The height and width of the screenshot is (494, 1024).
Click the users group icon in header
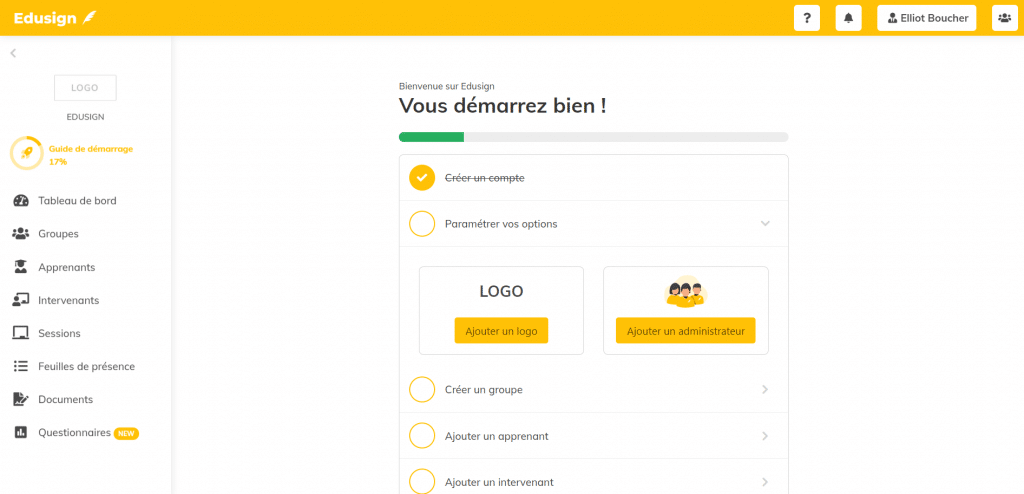(1004, 18)
